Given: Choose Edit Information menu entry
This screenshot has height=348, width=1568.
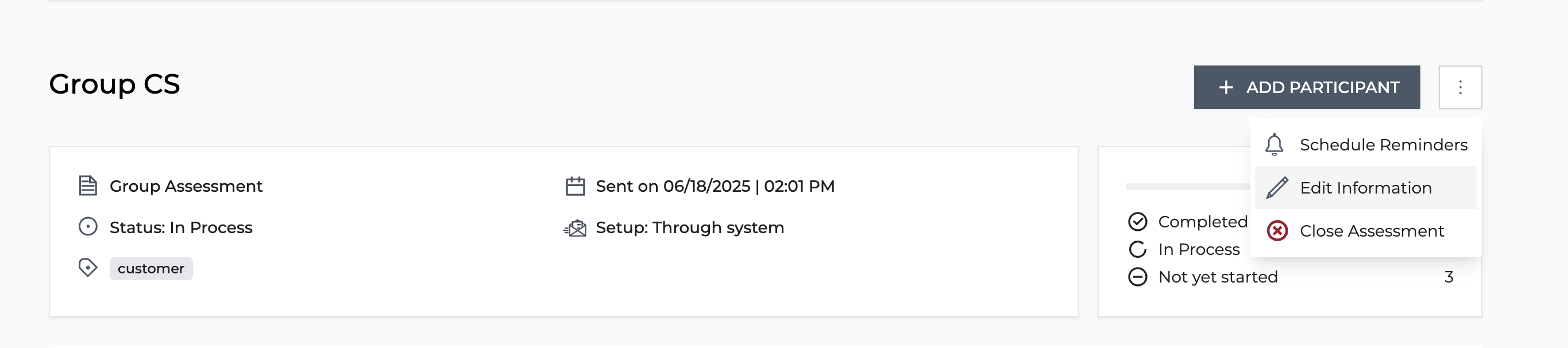Looking at the screenshot, I should (1366, 188).
